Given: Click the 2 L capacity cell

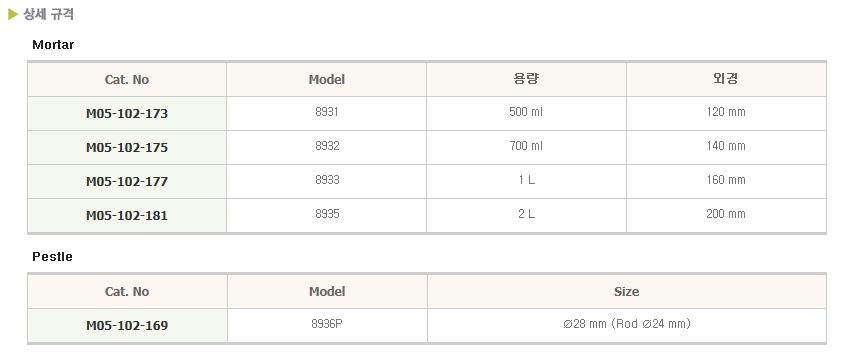Looking at the screenshot, I should (526, 214).
